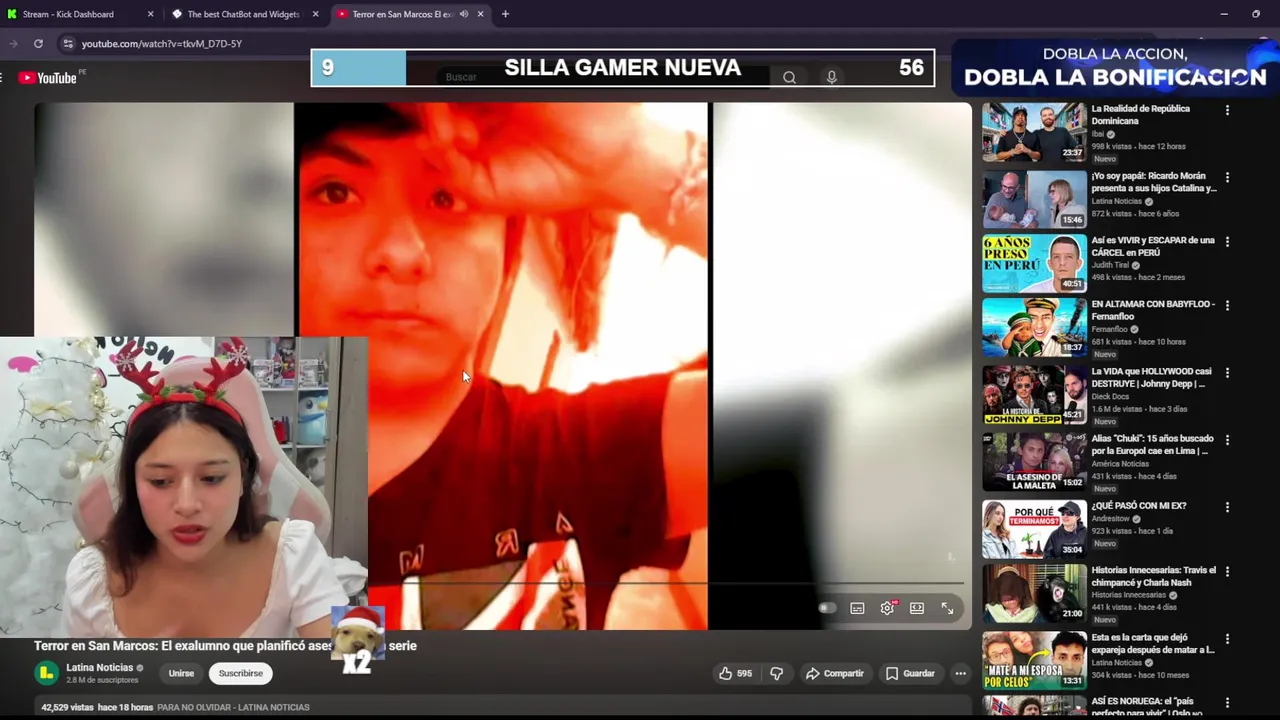
Task: Click the search magnifier button
Action: point(789,77)
